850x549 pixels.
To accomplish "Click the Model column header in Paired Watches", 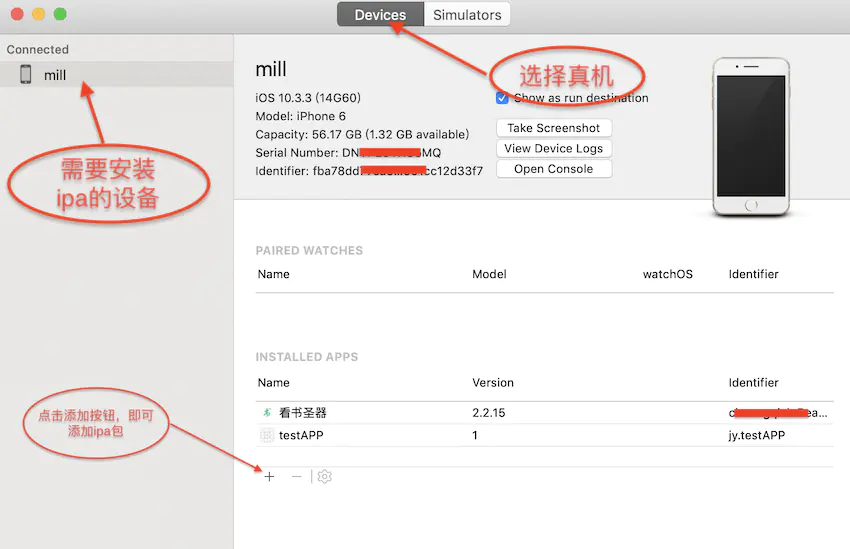I will (x=489, y=274).
